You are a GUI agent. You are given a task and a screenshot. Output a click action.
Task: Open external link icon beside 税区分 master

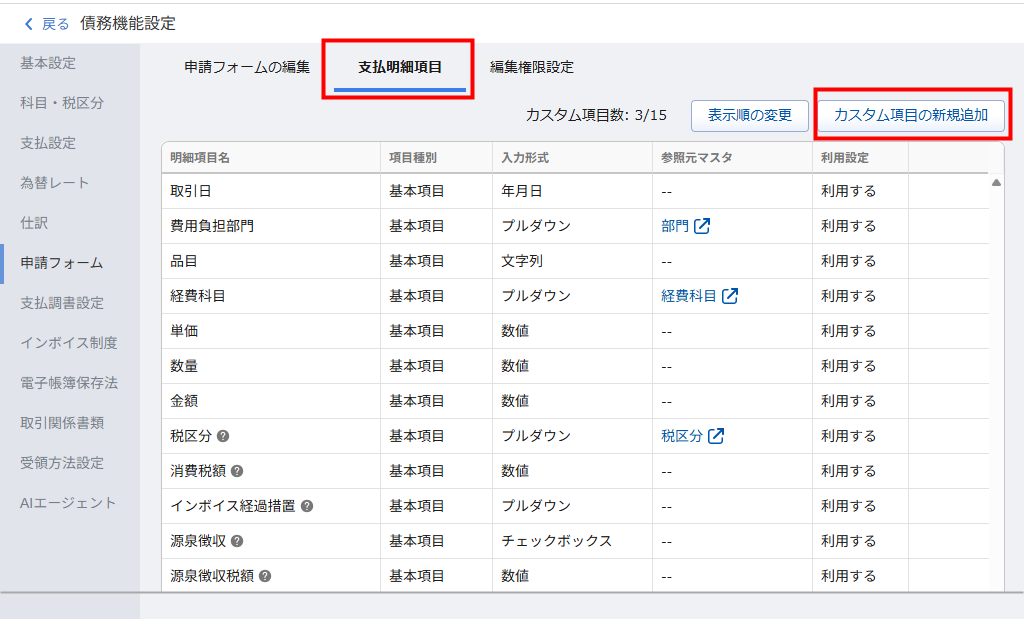click(716, 436)
